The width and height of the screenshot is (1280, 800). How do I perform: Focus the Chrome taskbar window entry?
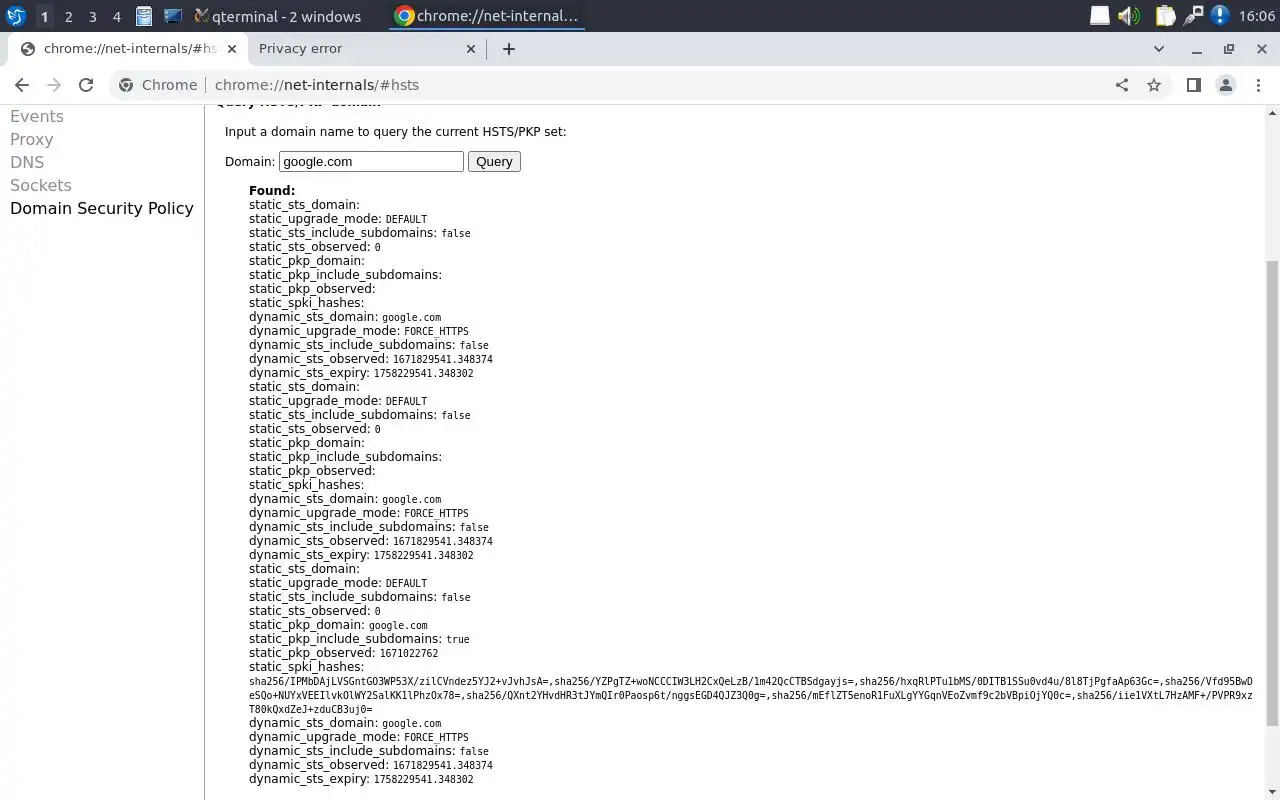point(487,16)
